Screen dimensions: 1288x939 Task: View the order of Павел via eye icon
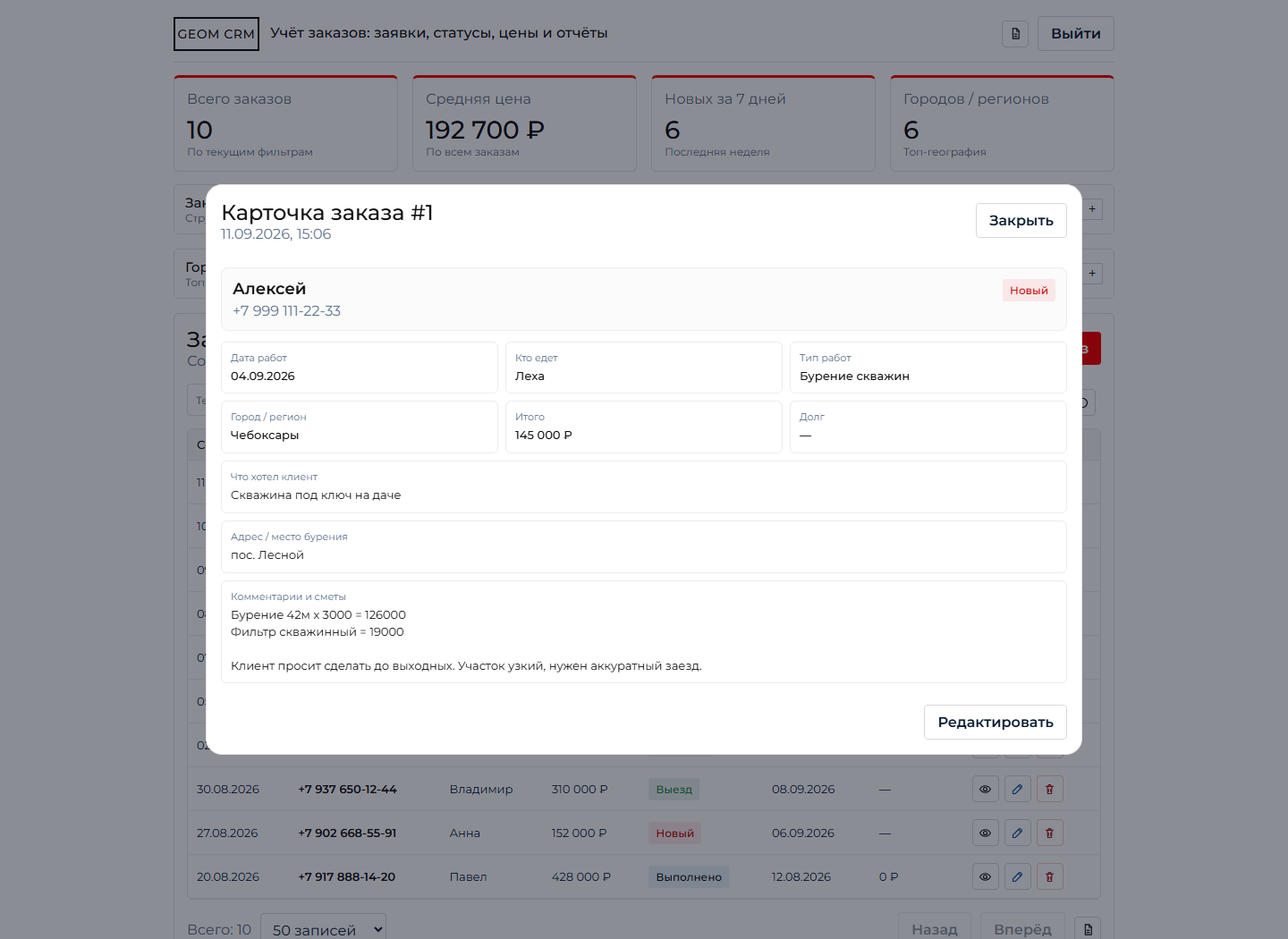point(985,877)
